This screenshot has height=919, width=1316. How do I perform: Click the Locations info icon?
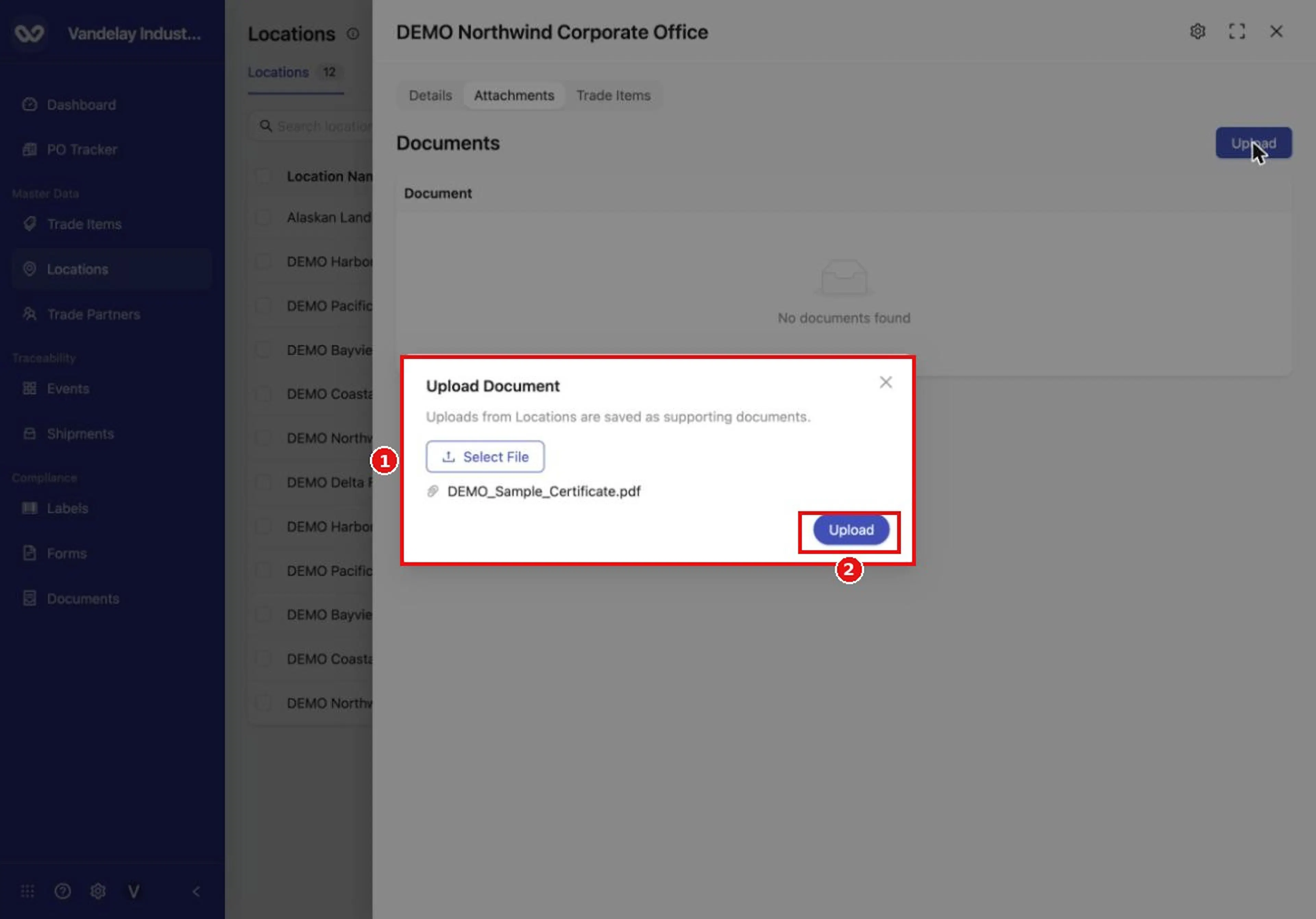click(x=353, y=34)
